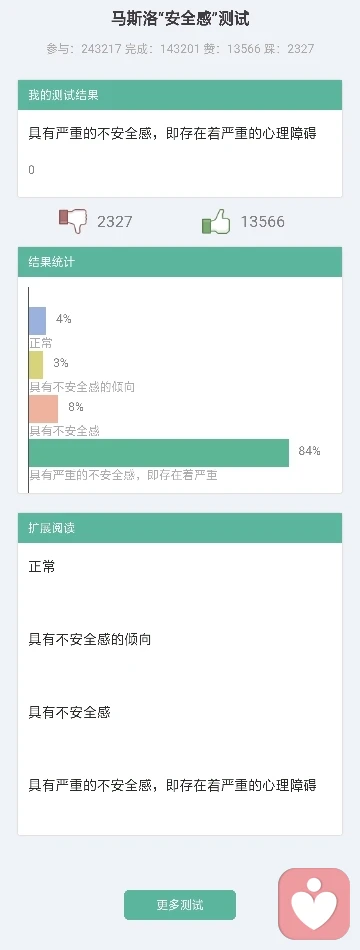Click the 马斯洛"安全感"测试 page title

[x=180, y=19]
